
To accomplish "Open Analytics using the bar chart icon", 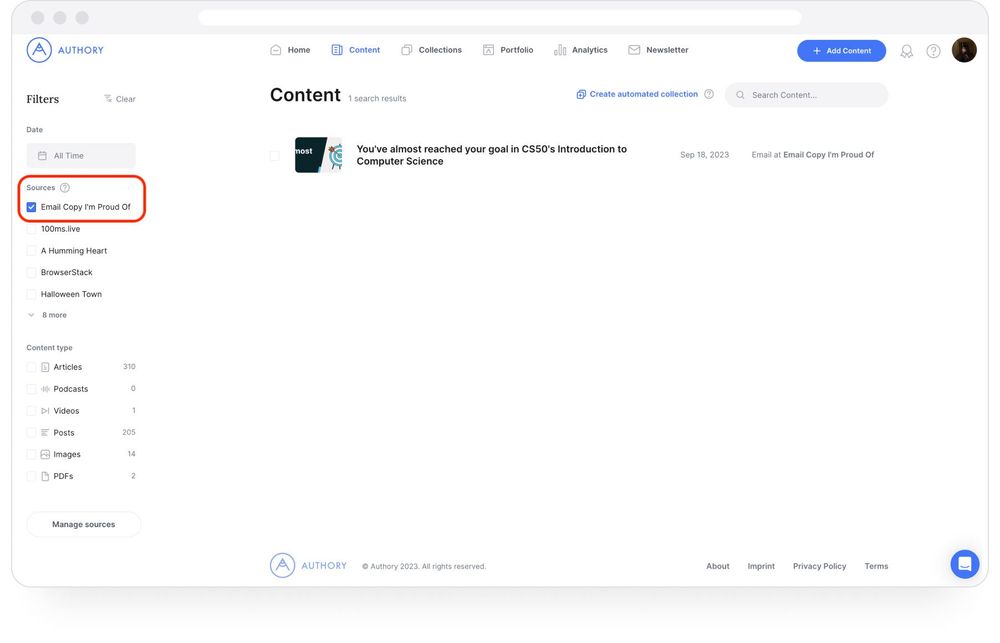I will tap(559, 49).
